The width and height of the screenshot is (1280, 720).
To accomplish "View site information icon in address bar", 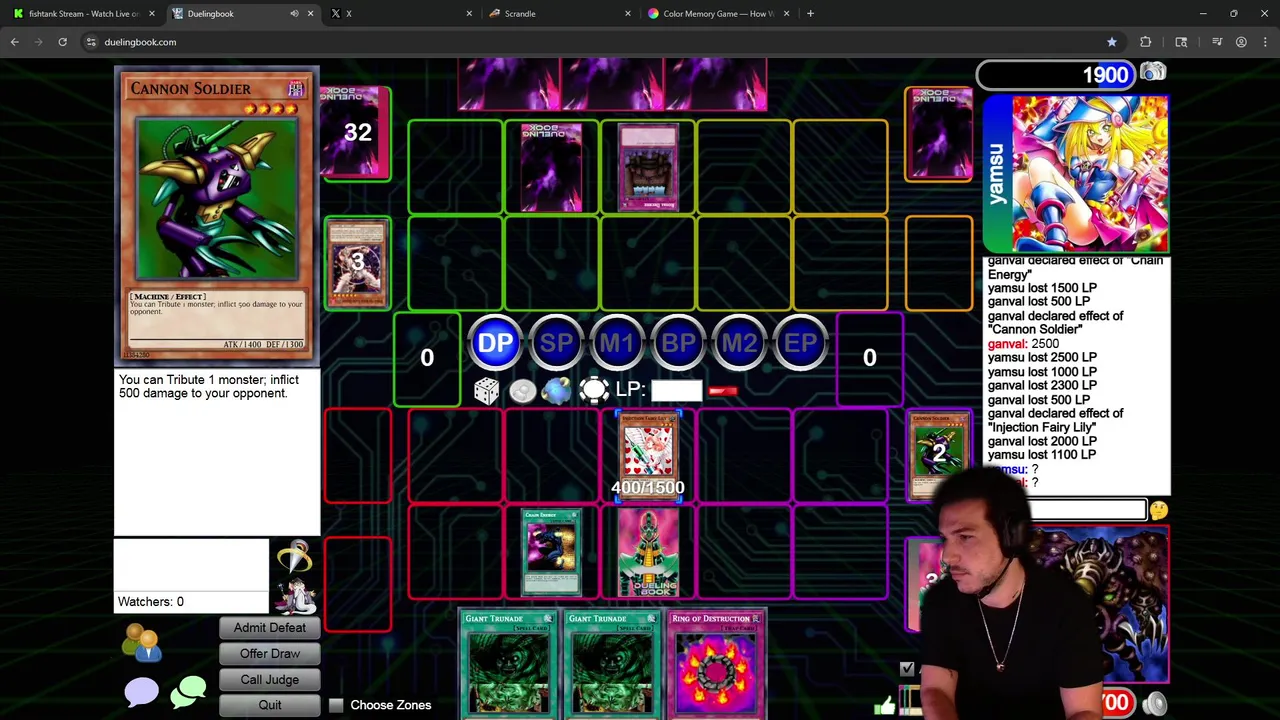I will [x=91, y=42].
